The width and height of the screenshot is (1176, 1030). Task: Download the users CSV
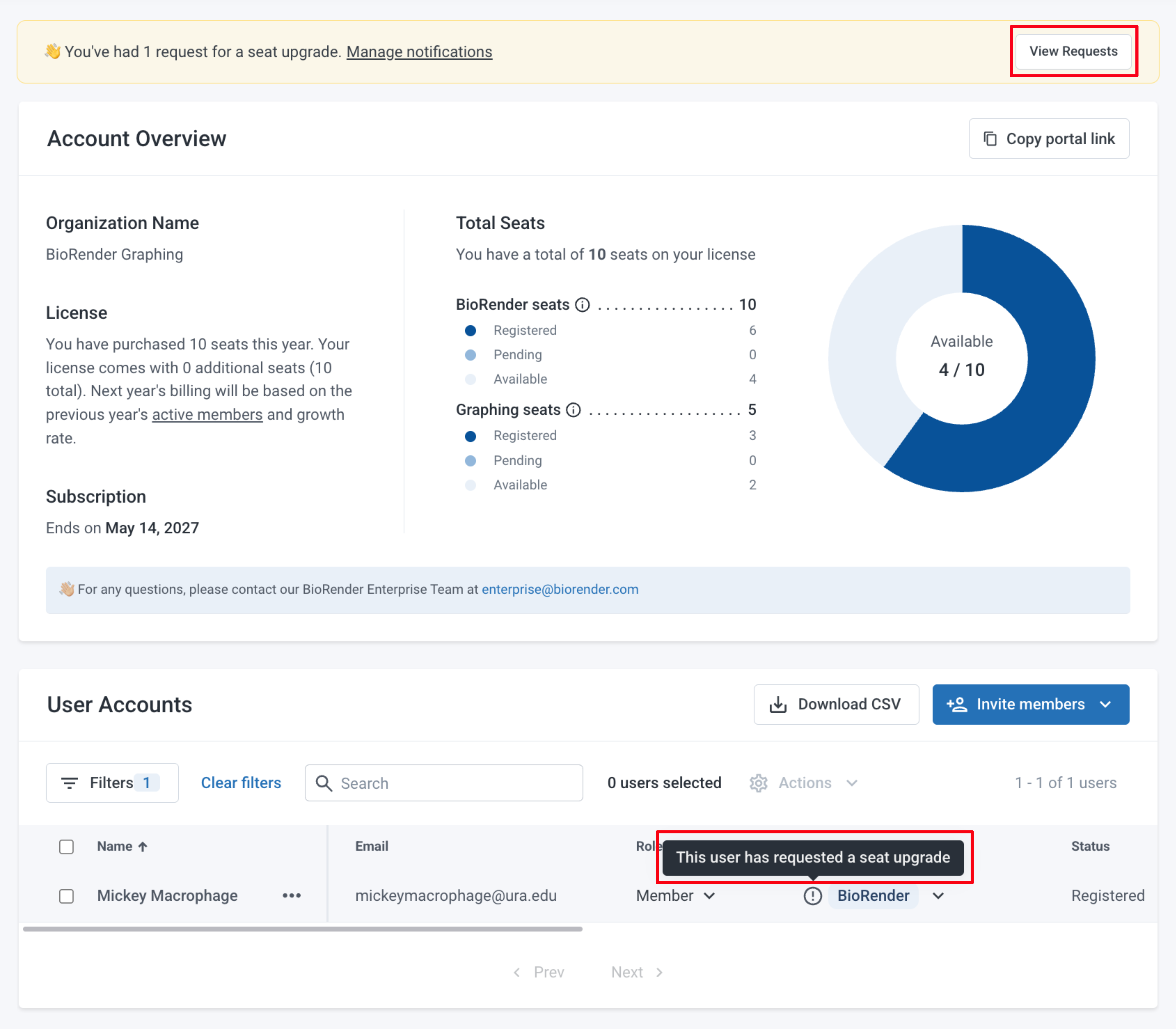point(836,704)
